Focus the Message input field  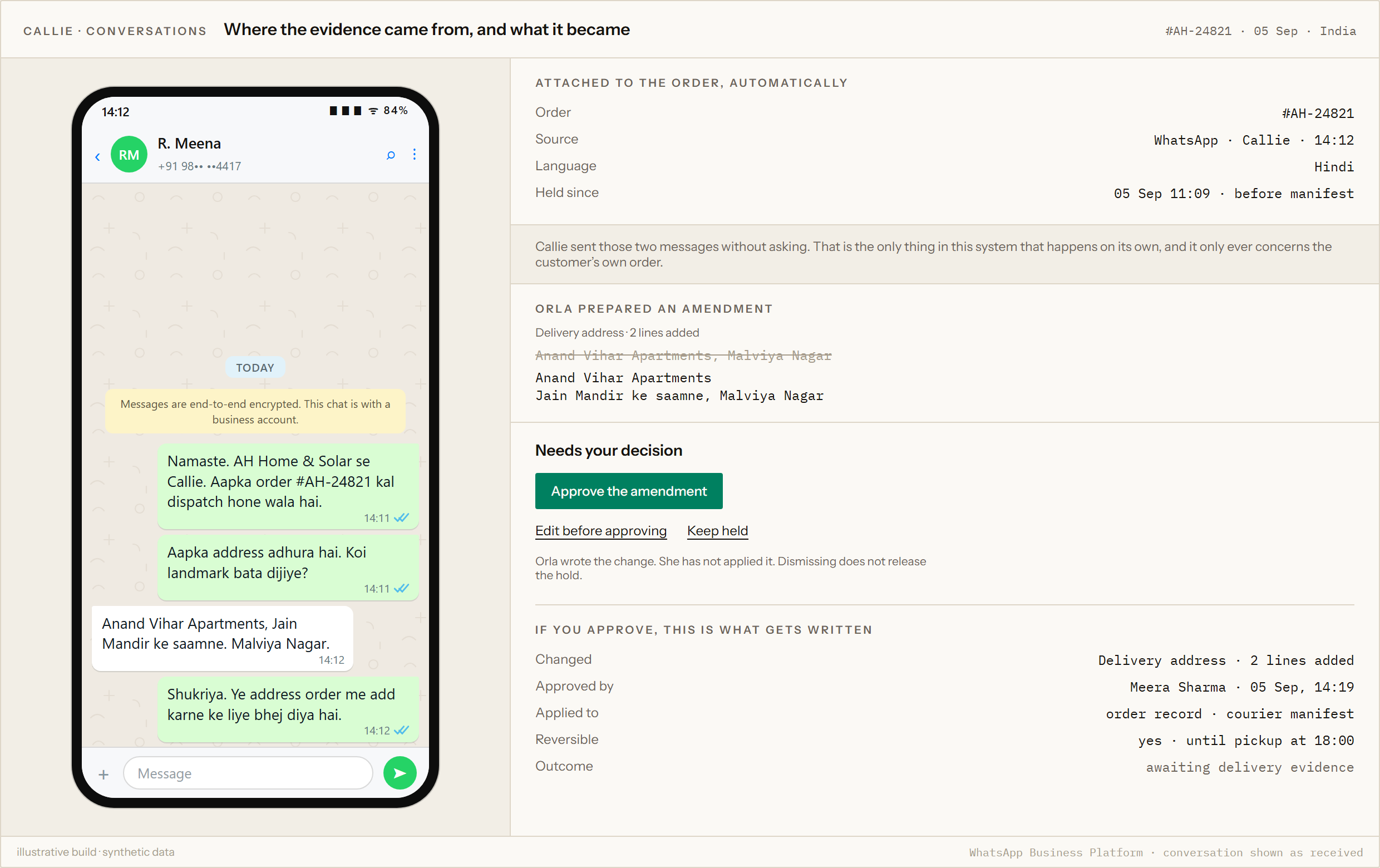click(x=248, y=773)
